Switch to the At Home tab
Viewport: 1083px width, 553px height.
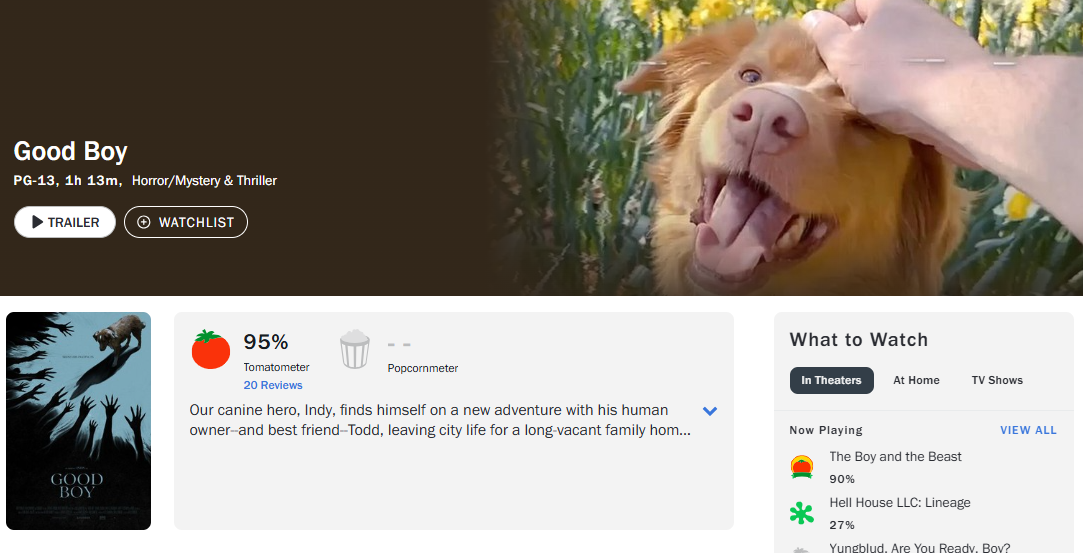(x=916, y=380)
